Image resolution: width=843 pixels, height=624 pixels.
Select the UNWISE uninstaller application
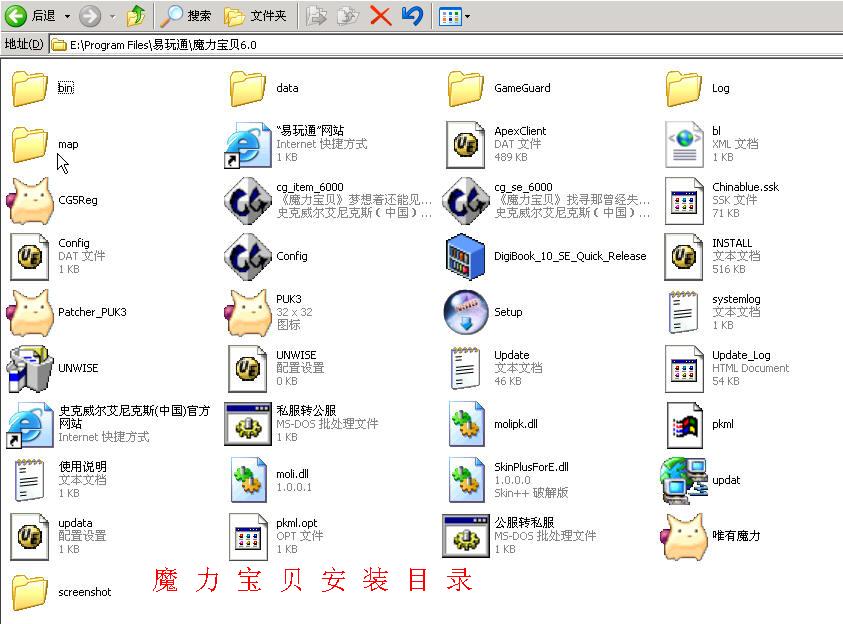coord(53,368)
